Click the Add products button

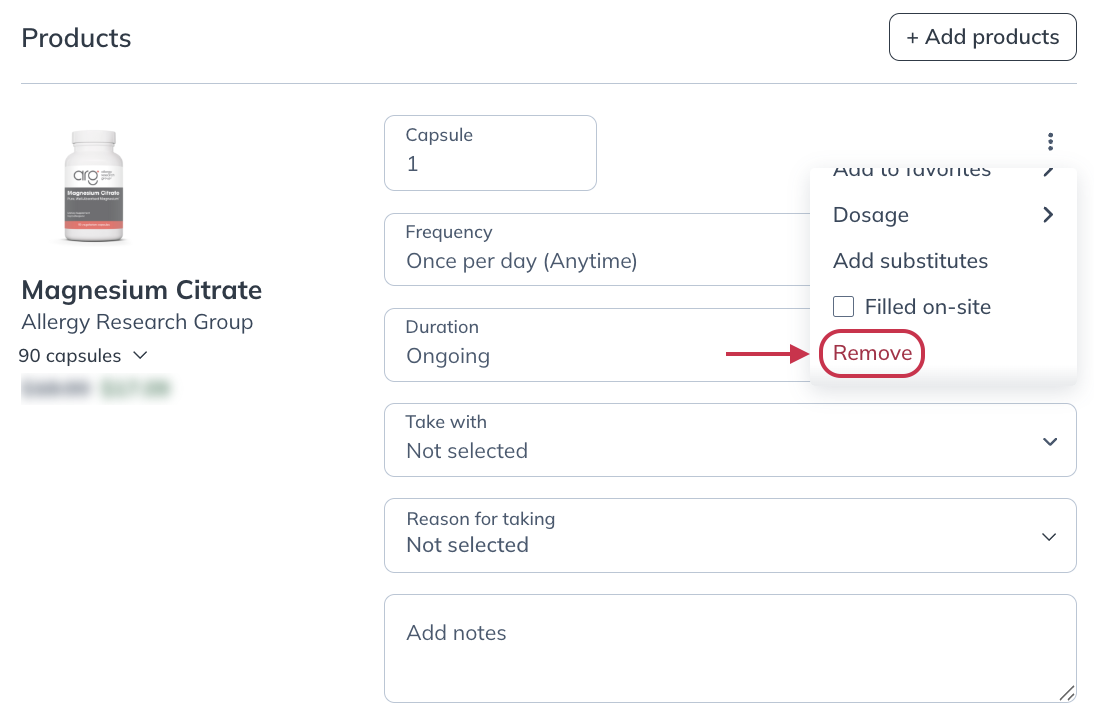[982, 37]
